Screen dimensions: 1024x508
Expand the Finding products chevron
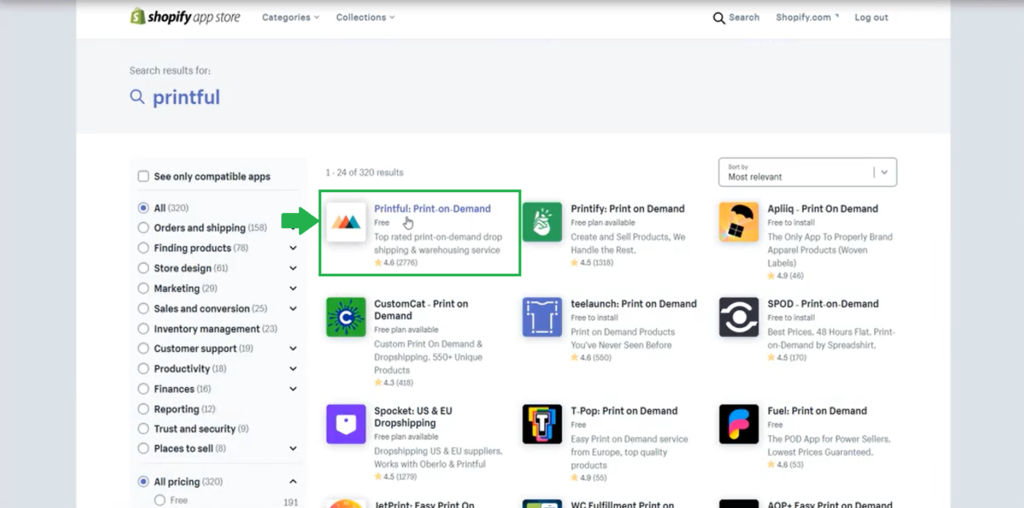click(293, 248)
